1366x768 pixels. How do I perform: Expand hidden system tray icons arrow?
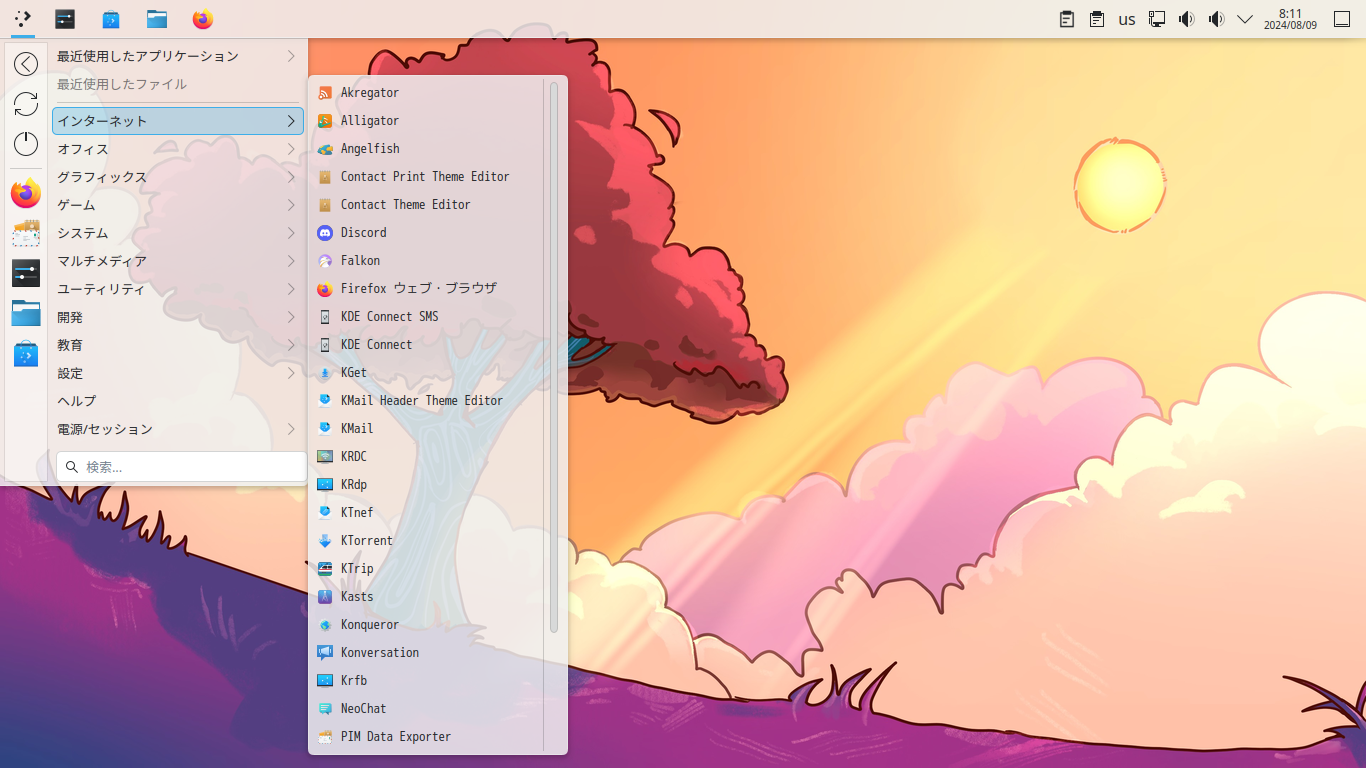(x=1245, y=19)
